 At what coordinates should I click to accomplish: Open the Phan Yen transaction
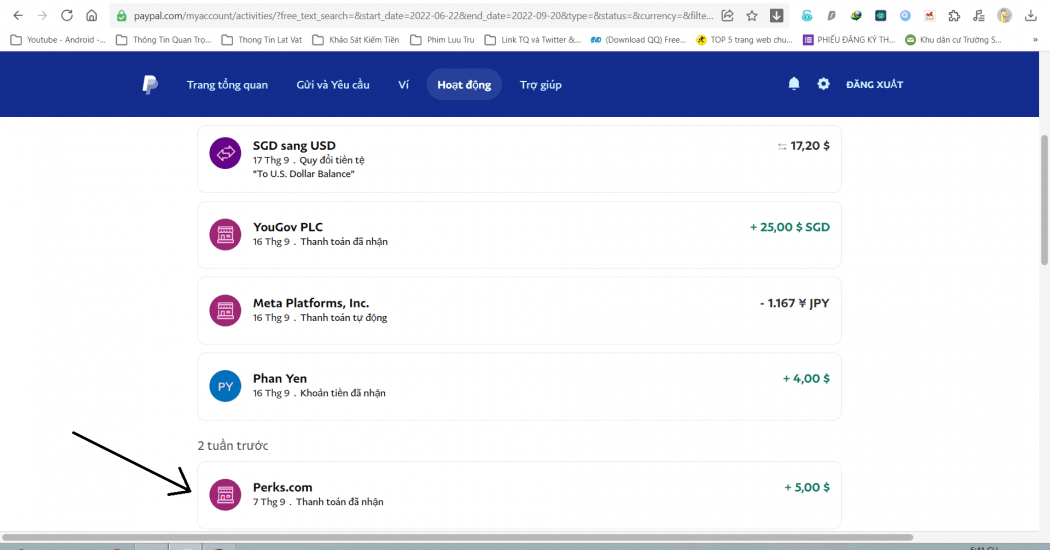tap(519, 387)
